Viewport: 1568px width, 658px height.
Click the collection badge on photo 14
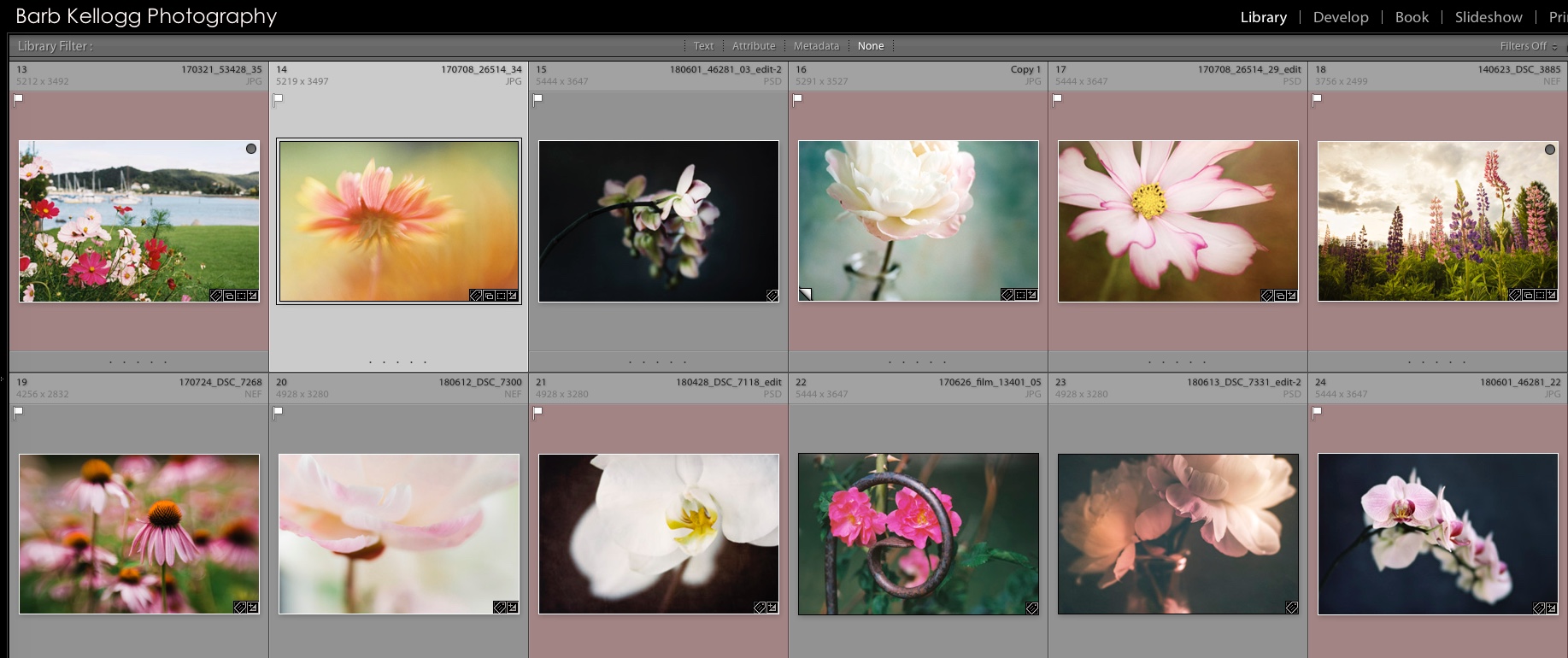[489, 296]
